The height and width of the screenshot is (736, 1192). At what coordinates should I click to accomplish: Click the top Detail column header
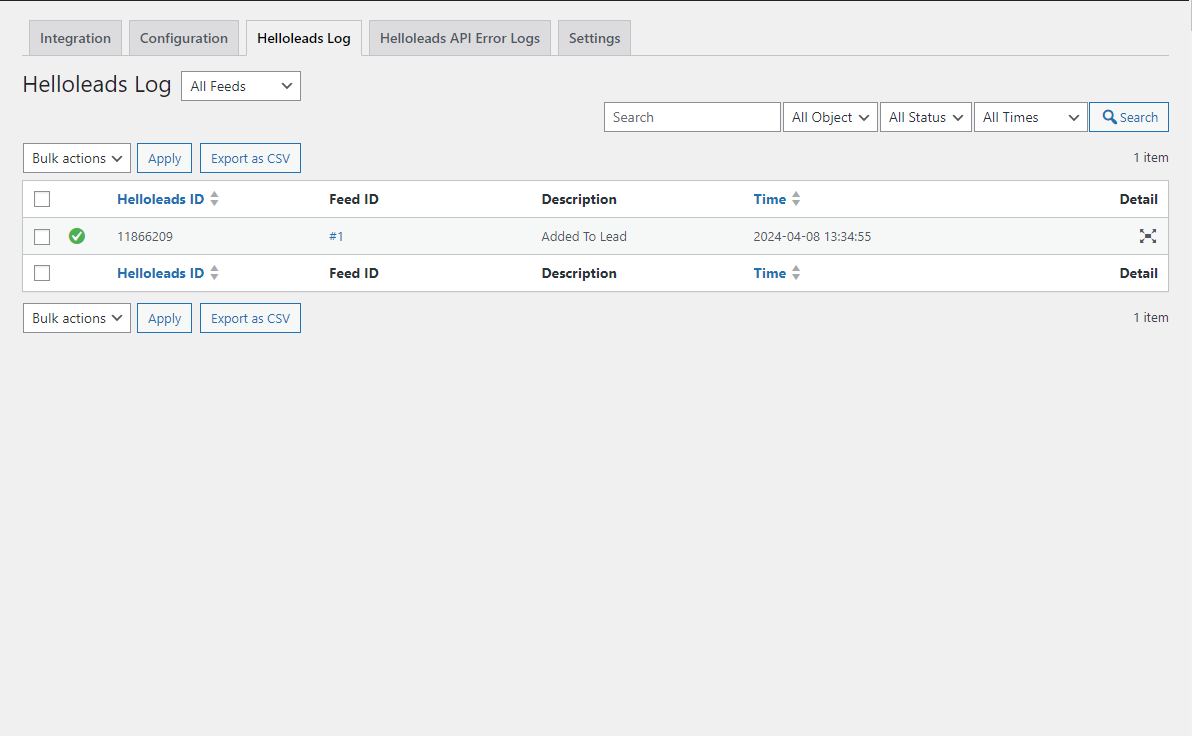click(x=1138, y=199)
